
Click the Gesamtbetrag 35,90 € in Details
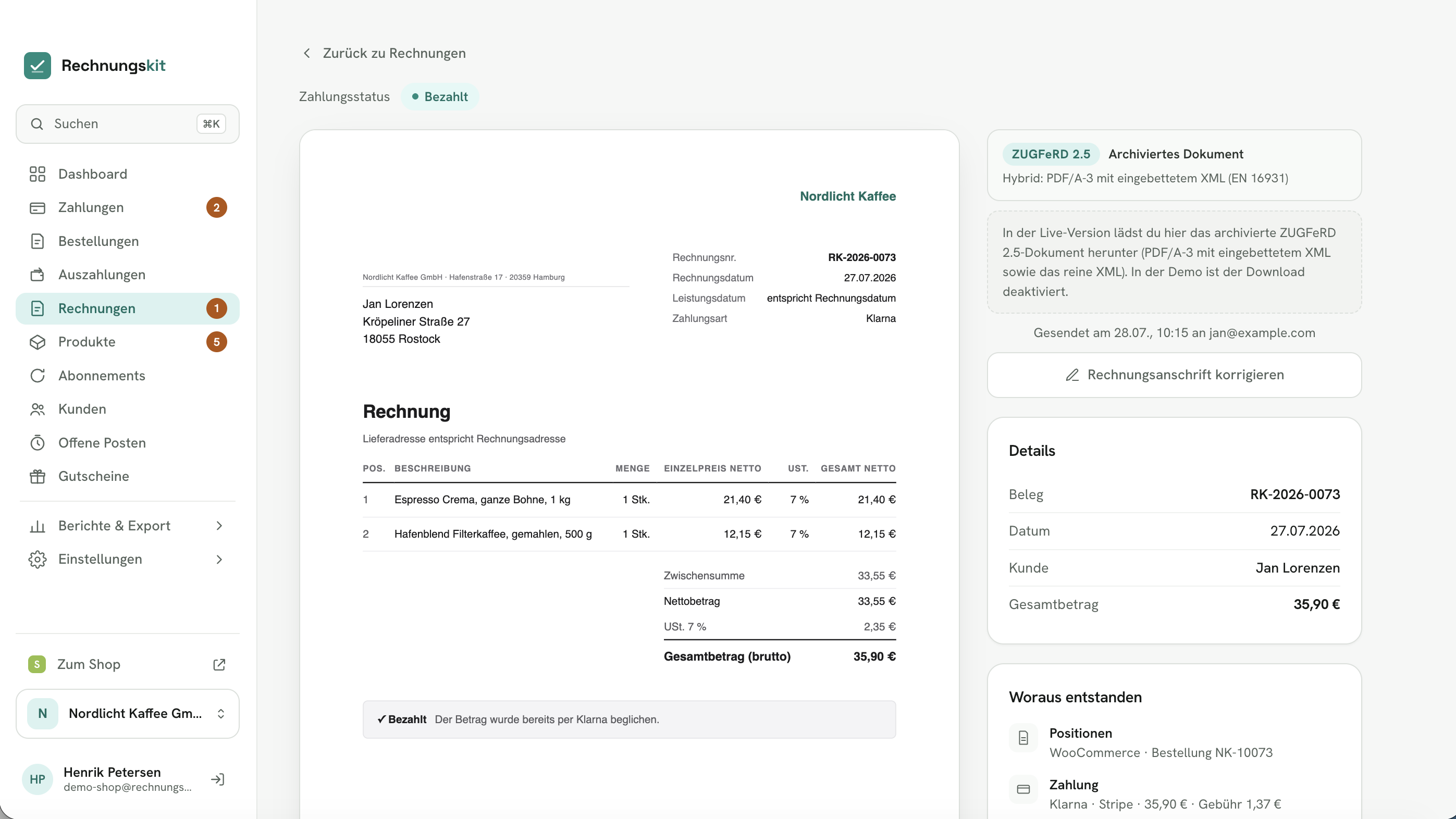click(x=1316, y=605)
